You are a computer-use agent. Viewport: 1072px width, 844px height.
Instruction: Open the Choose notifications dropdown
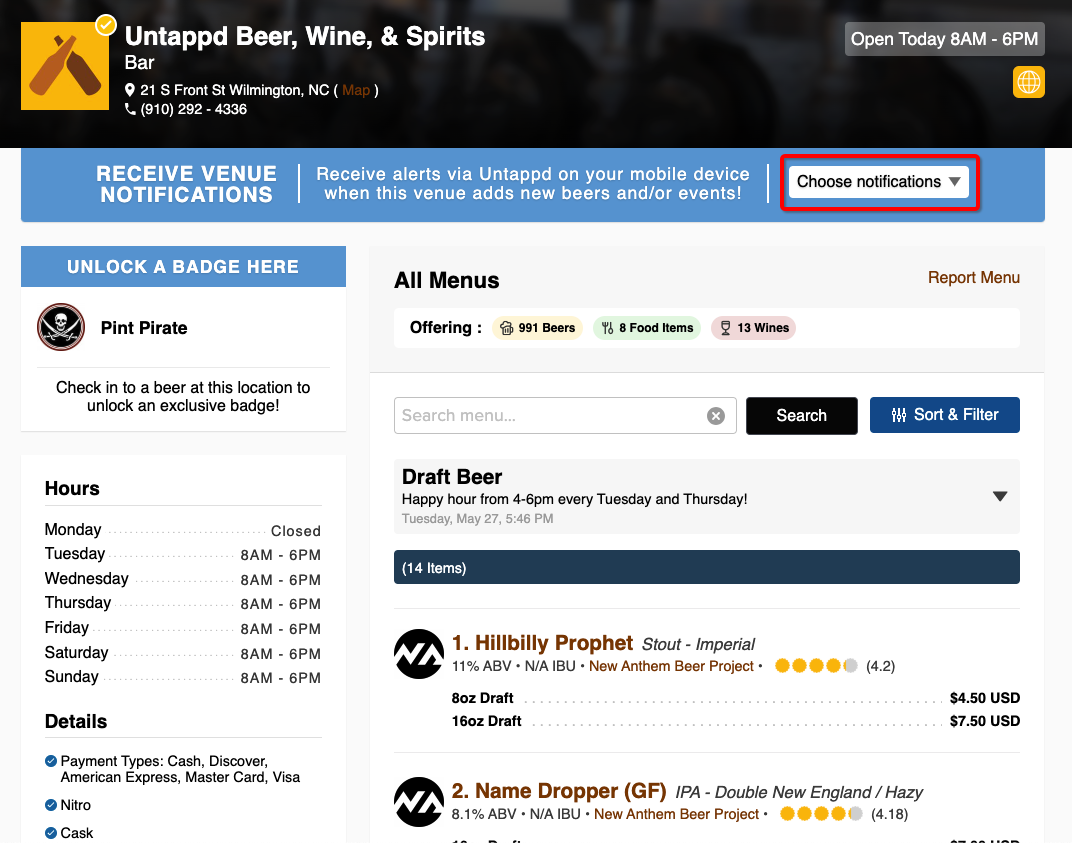click(x=879, y=182)
